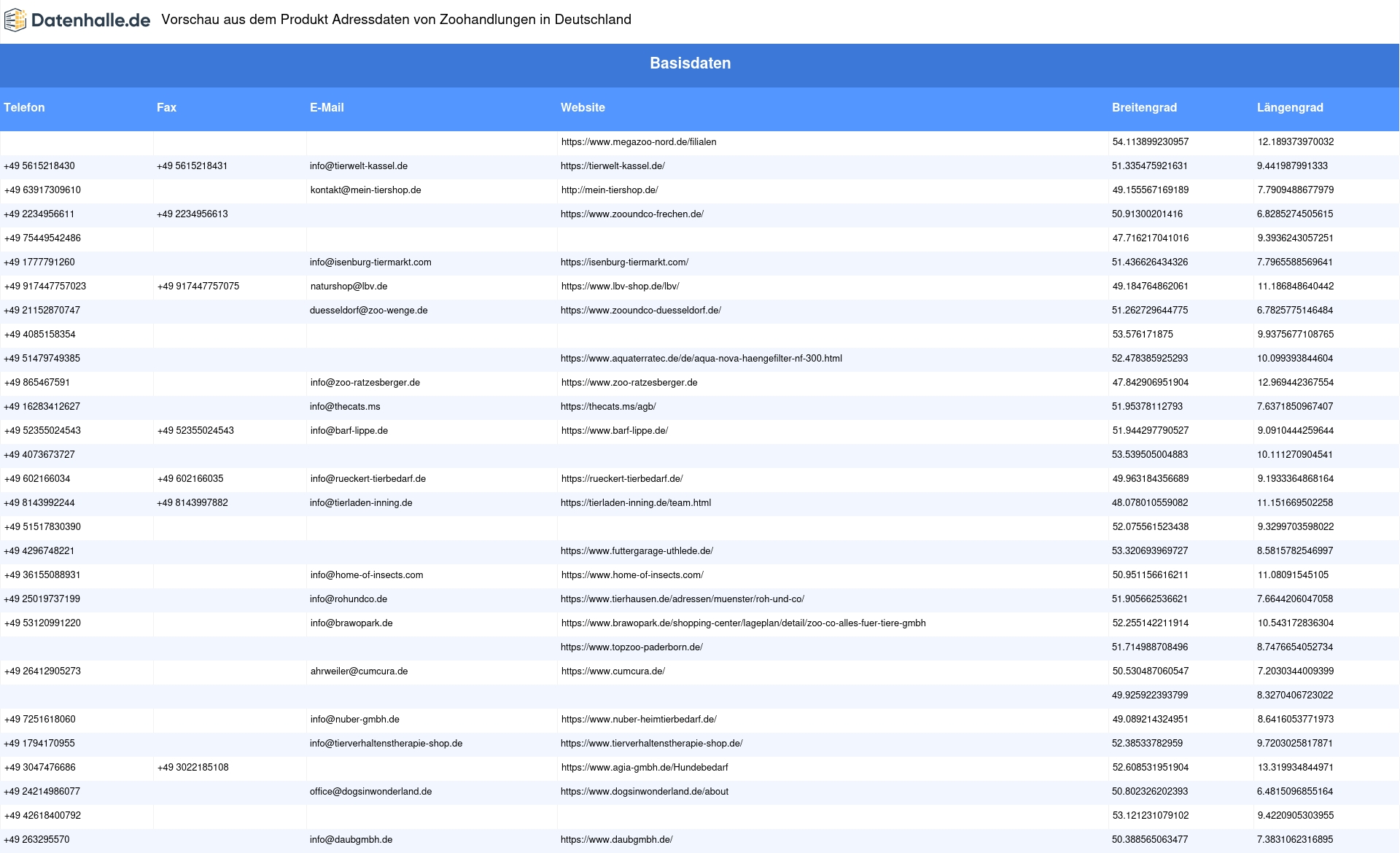This screenshot has width=1400, height=853.
Task: Open the topzoo-paderborn.de website link
Action: point(631,647)
